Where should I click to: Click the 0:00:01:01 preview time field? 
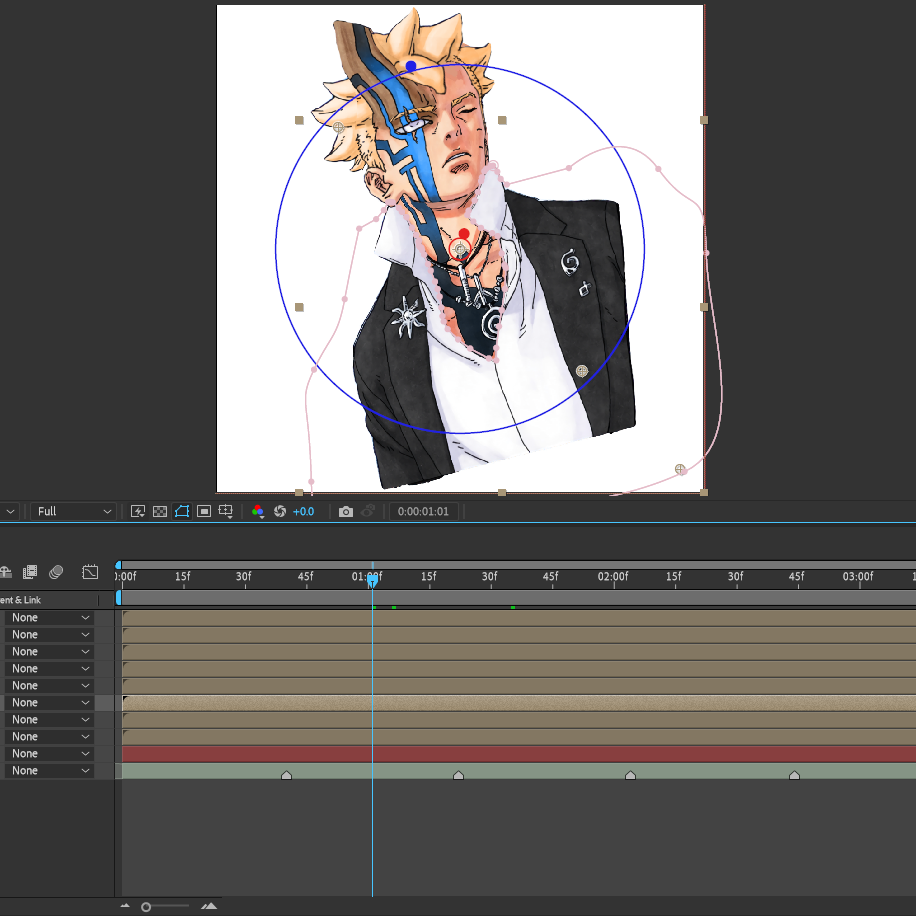coord(424,512)
